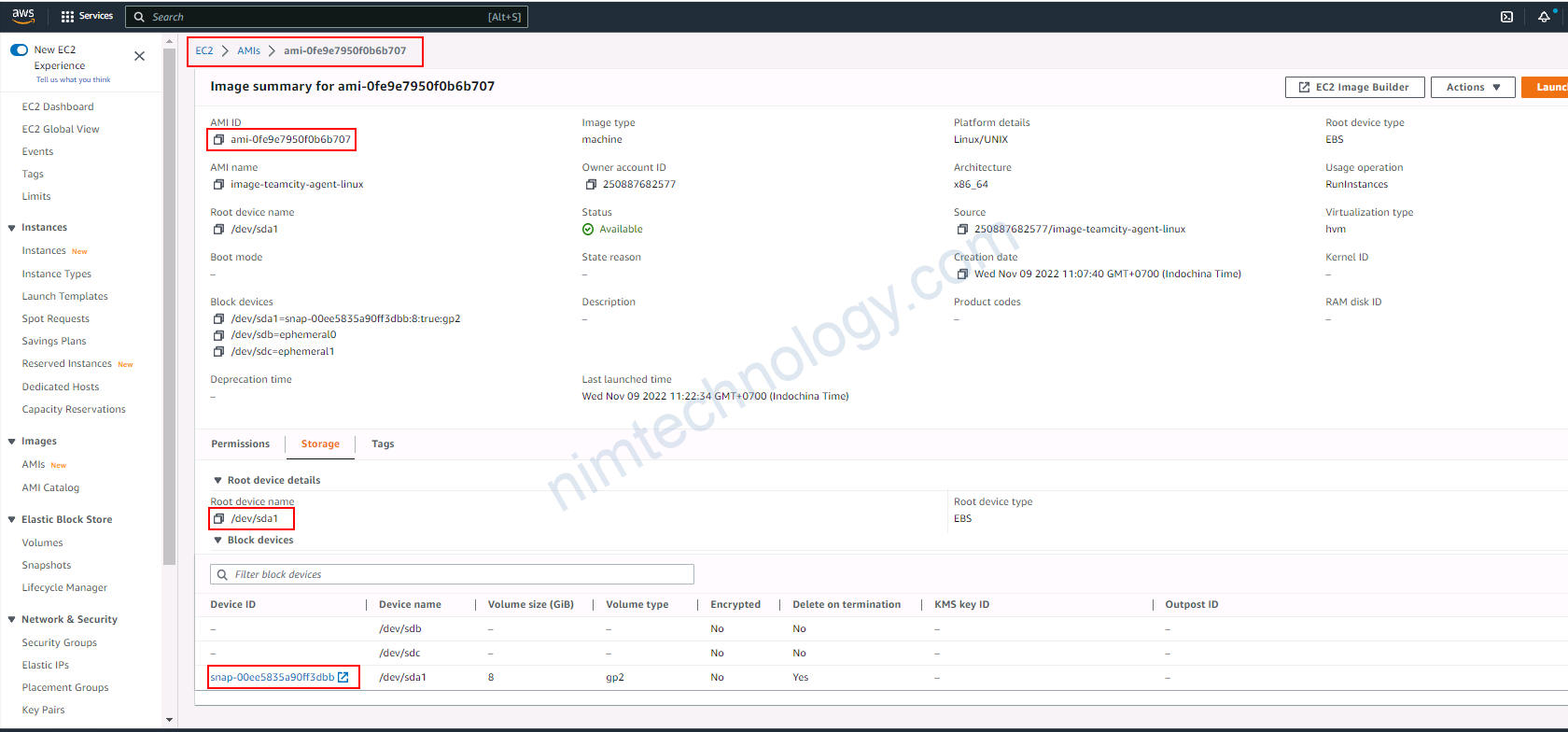Open Volumes under Elastic Block Store
The image size is (1568, 732).
[43, 542]
